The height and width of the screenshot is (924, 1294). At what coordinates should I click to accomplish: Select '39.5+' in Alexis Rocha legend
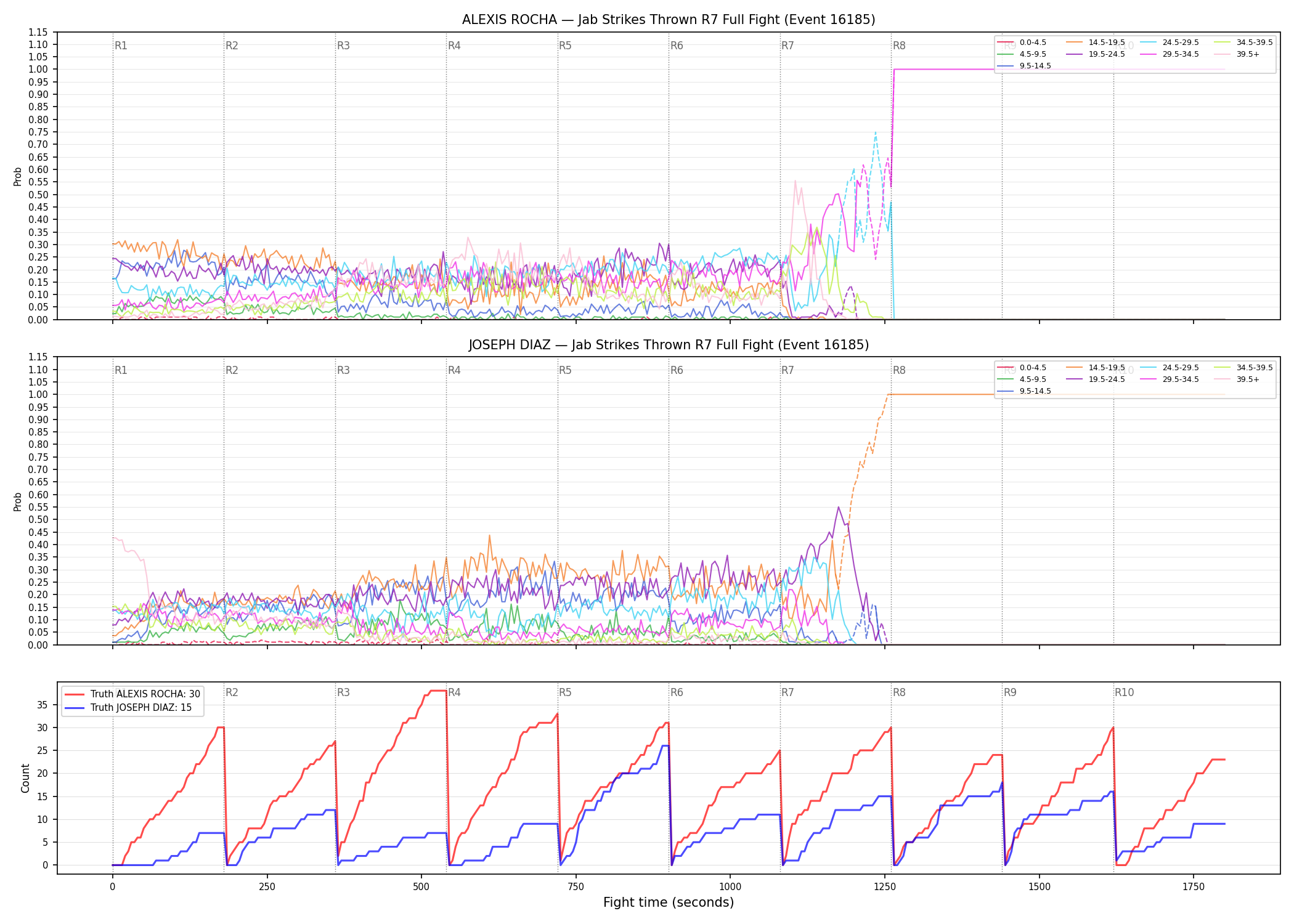(1237, 54)
